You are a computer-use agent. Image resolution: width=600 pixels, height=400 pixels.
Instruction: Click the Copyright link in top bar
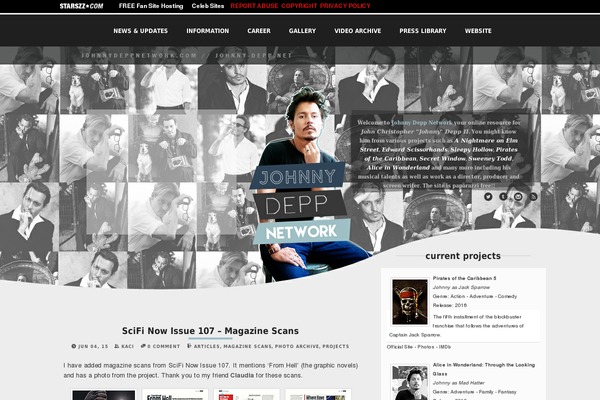pos(299,6)
